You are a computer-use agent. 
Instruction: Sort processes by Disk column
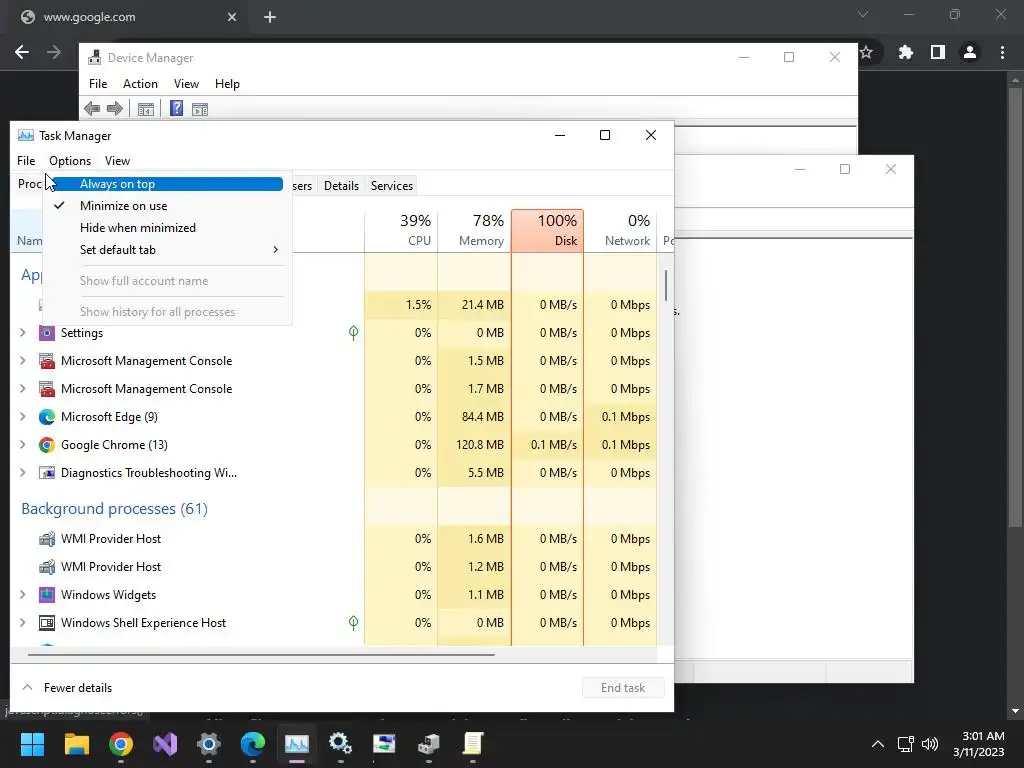547,231
